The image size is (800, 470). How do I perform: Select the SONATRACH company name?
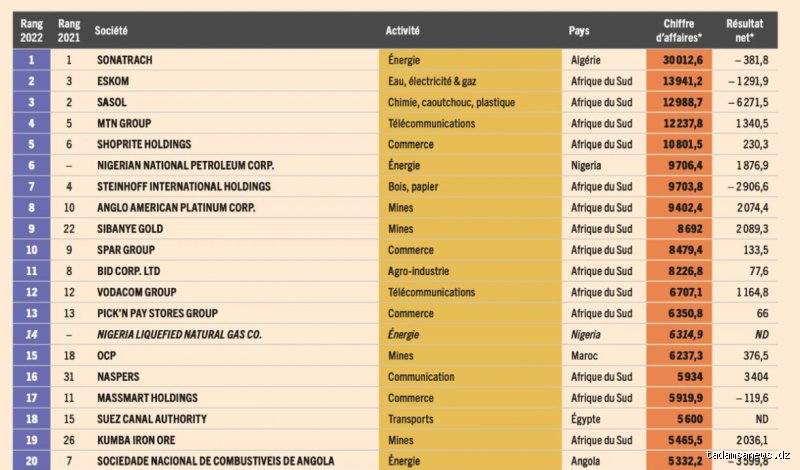pyautogui.click(x=124, y=60)
